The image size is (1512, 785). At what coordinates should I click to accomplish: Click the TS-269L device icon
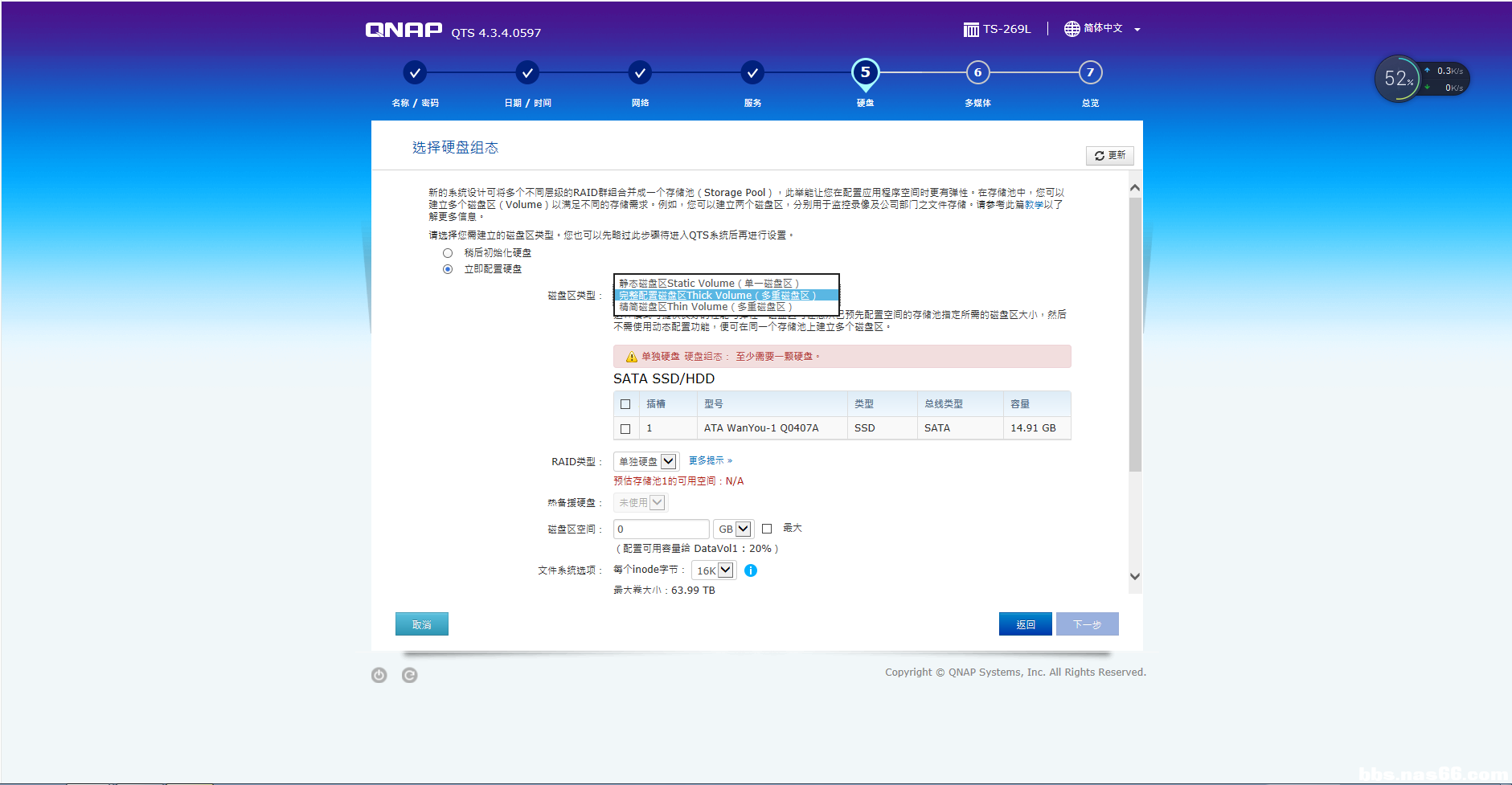971,28
